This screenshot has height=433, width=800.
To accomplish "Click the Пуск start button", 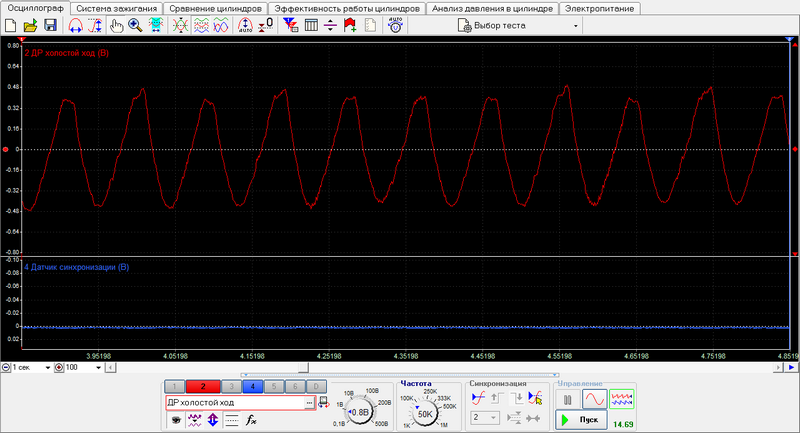I will 581,420.
